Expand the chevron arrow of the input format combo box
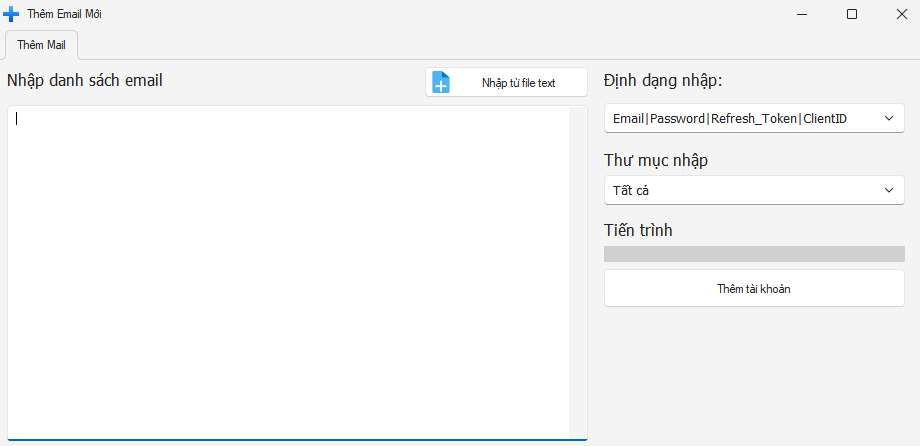Image resolution: width=920 pixels, height=446 pixels. click(x=889, y=119)
